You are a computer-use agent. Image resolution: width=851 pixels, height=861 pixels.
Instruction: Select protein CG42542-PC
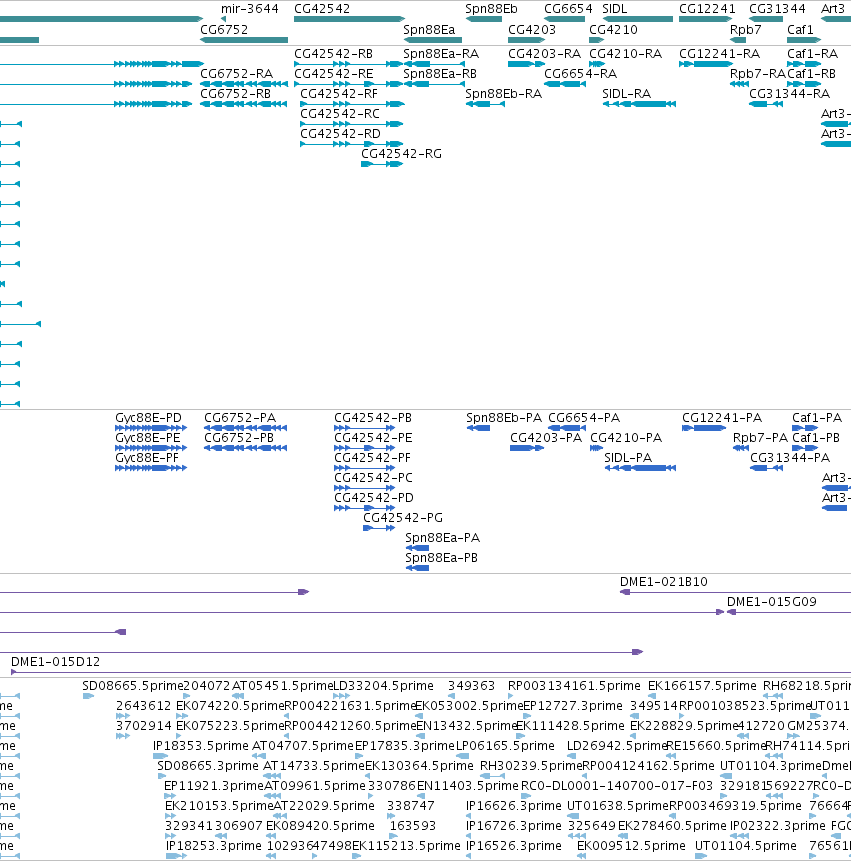[x=373, y=478]
